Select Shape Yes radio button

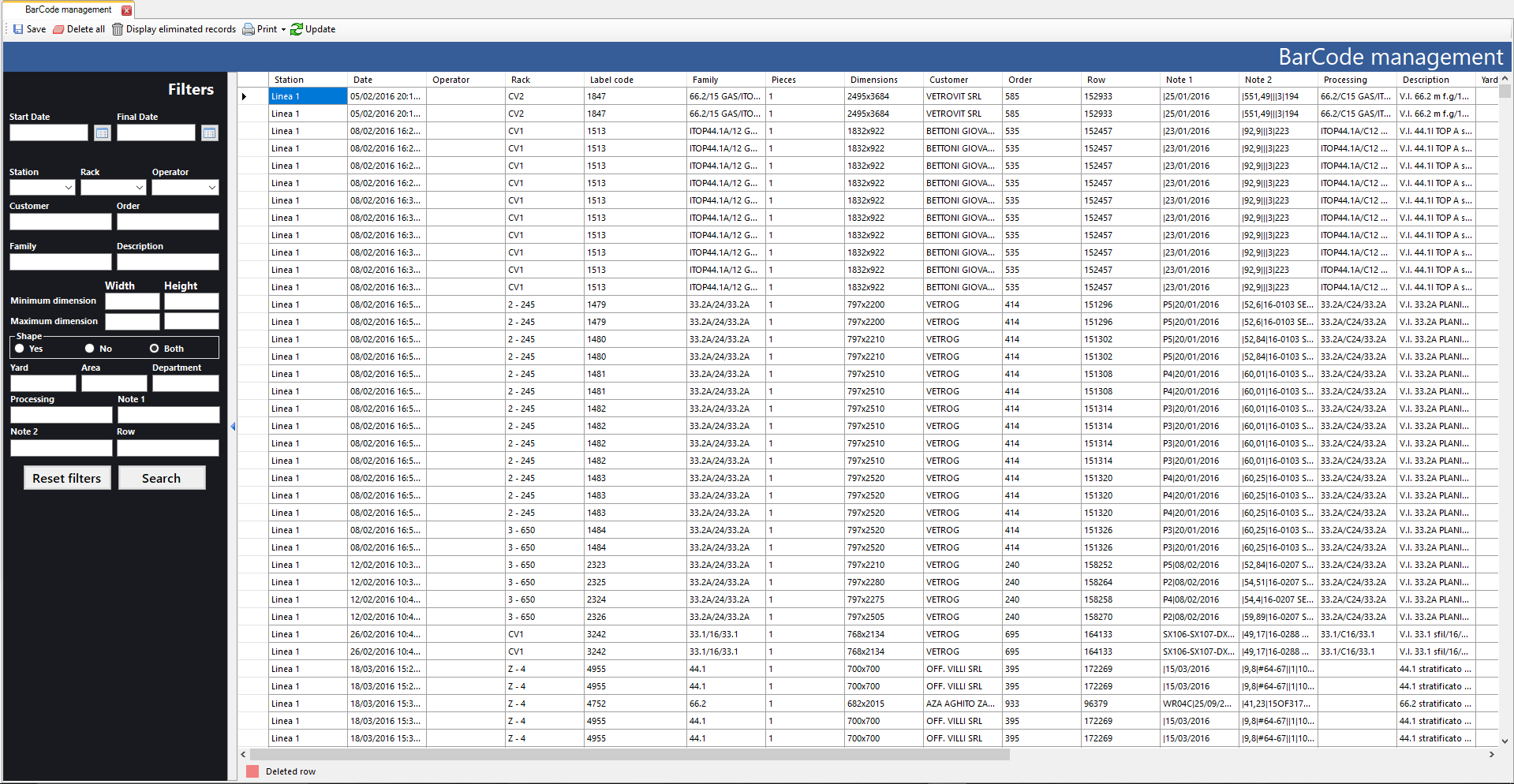(x=20, y=349)
